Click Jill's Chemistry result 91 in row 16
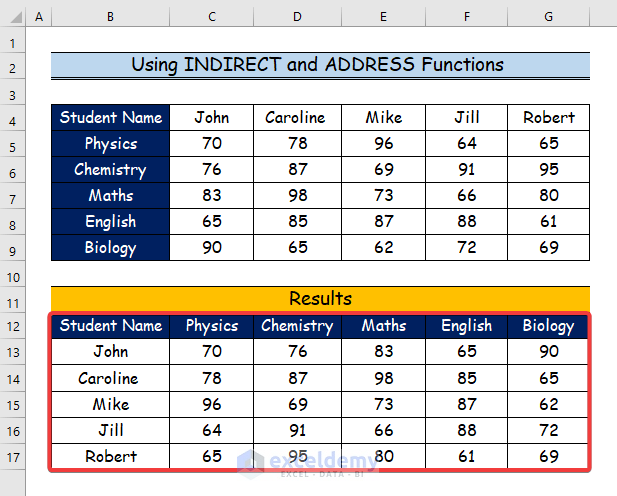617x496 pixels. 297,431
